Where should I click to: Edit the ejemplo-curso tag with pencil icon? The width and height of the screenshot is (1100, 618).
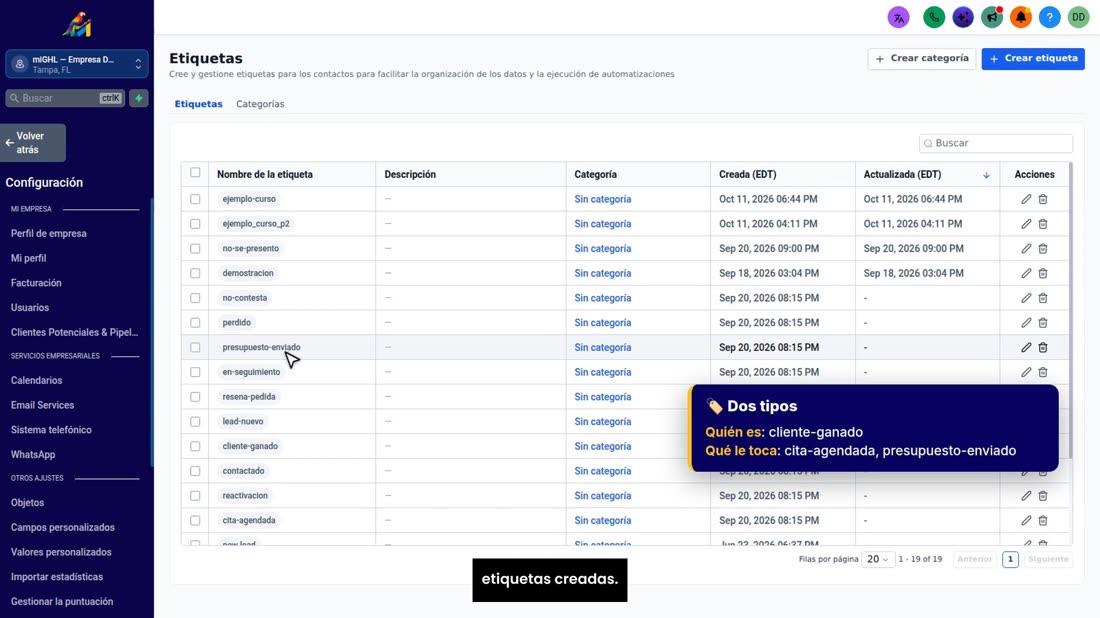tap(1026, 199)
